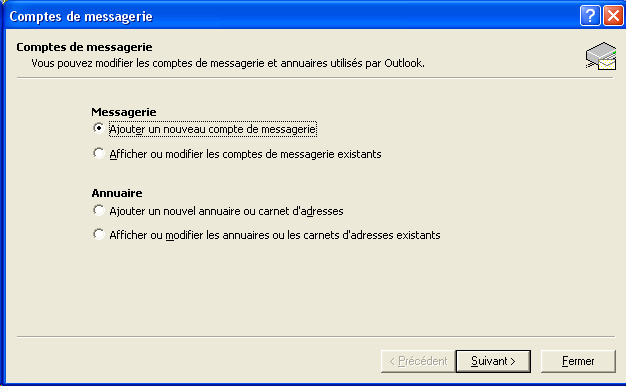This screenshot has width=626, height=386.
Task: Click the word Outlook in the description
Action: [x=404, y=63]
